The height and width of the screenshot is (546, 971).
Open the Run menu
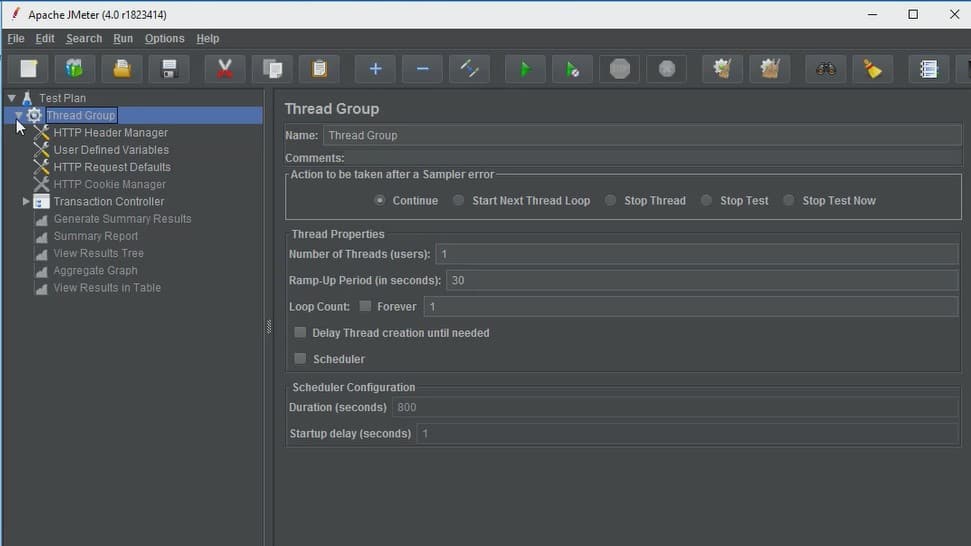(x=123, y=38)
